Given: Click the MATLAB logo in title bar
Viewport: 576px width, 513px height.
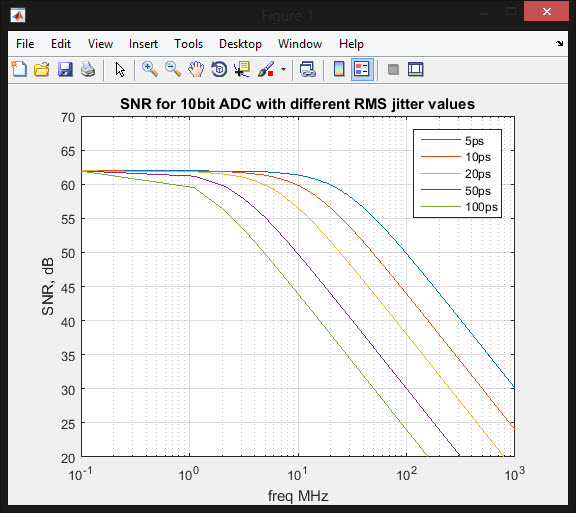Looking at the screenshot, I should (18, 15).
